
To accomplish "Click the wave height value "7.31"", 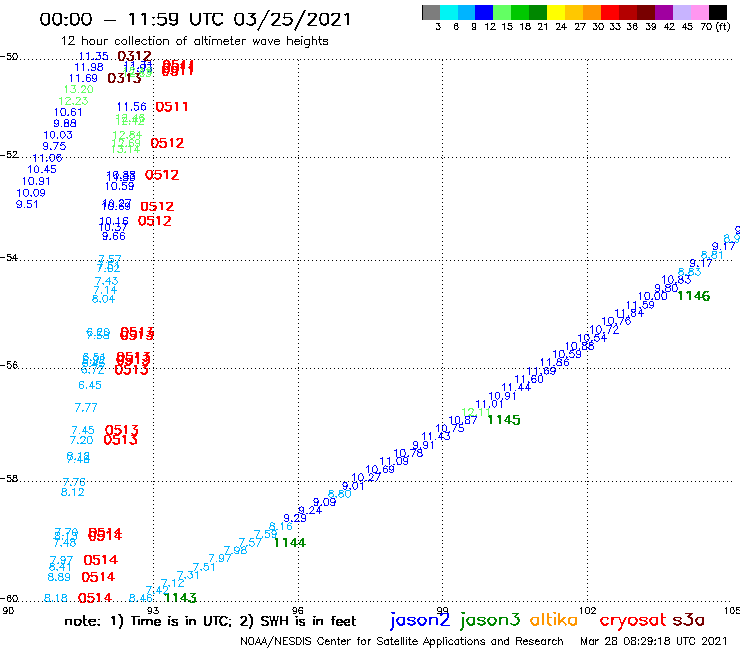I will coord(188,575).
